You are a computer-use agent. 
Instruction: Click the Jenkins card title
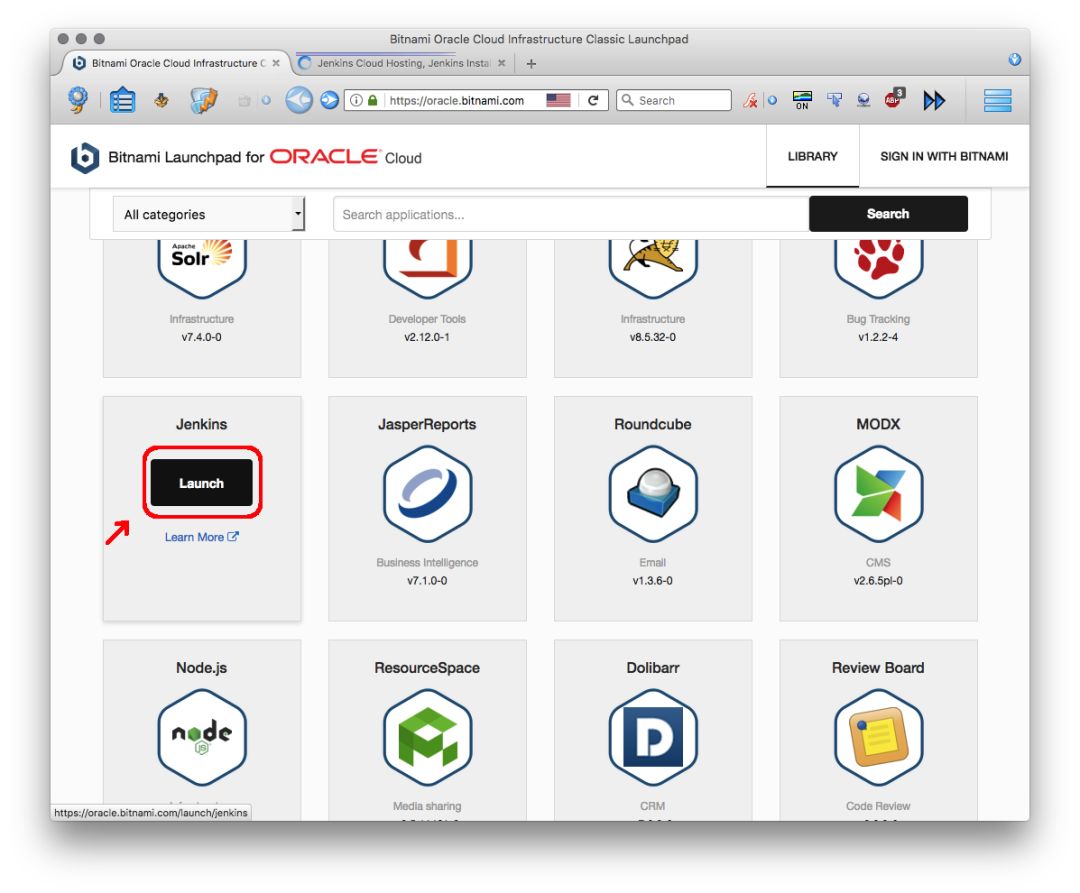(x=202, y=424)
